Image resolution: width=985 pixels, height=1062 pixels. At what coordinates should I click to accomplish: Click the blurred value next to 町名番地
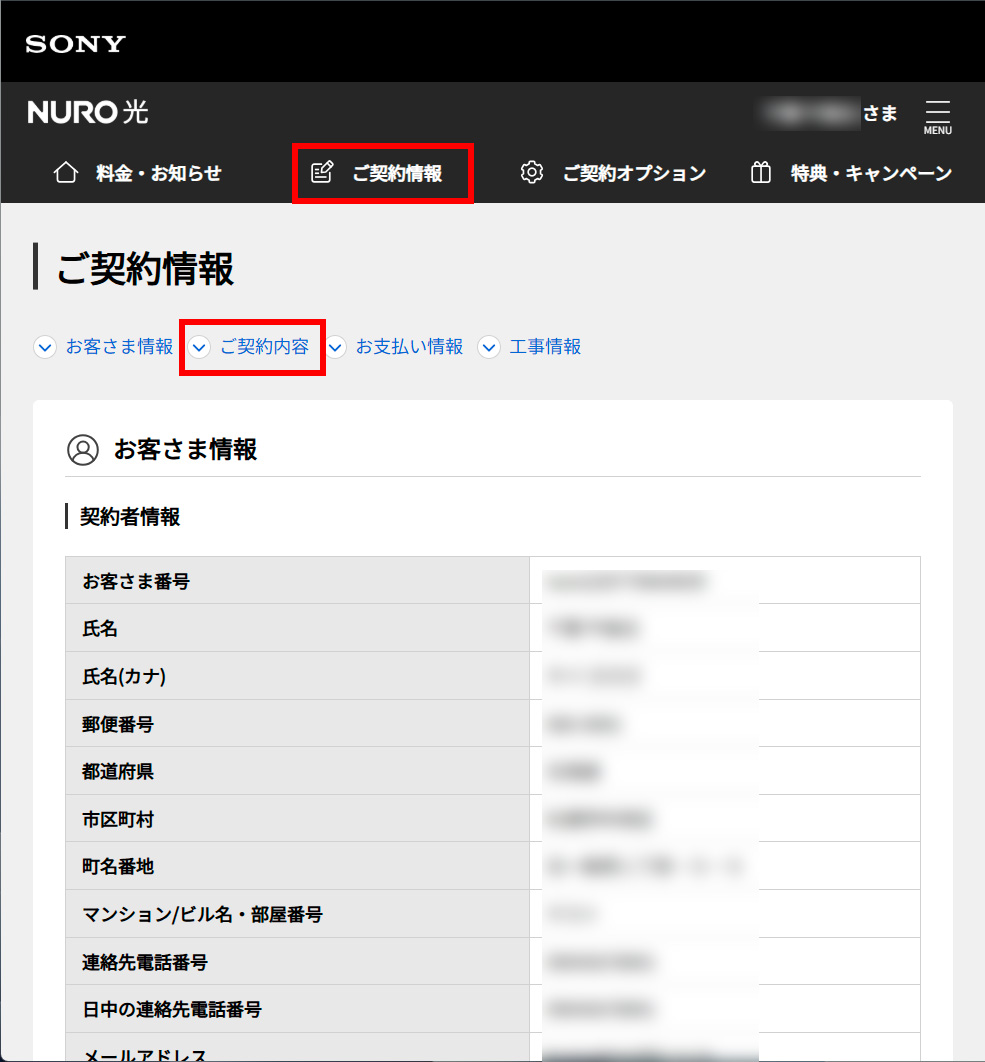(646, 867)
